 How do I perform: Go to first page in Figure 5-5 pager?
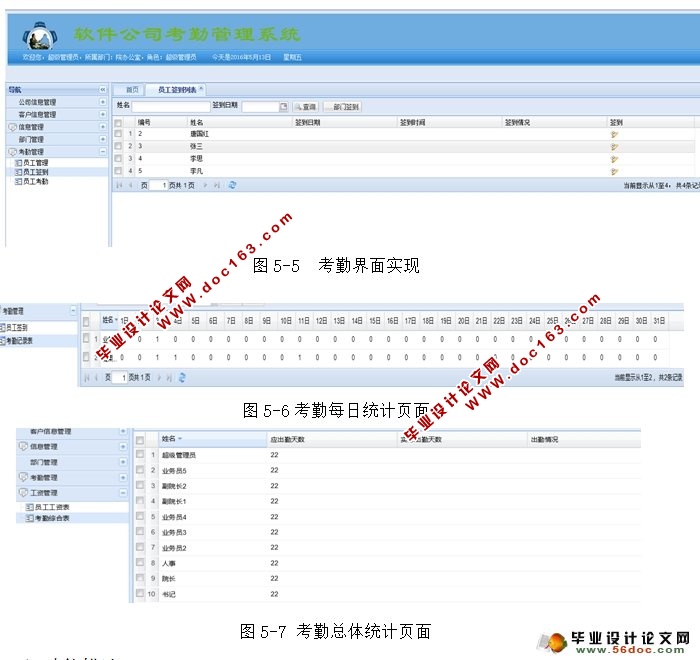tap(119, 185)
